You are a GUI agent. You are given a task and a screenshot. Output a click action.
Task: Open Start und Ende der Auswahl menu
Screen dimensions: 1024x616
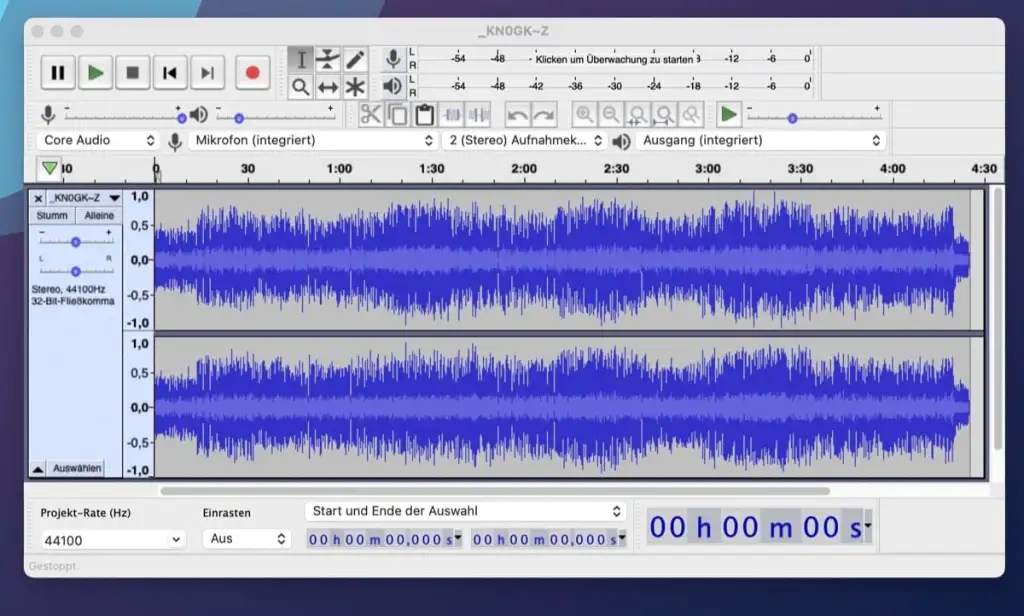pos(465,511)
